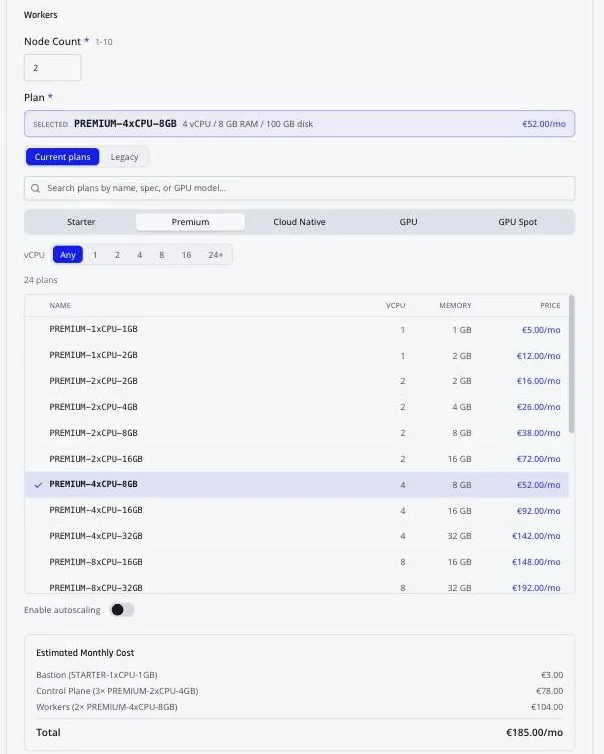Click the €5.00/mo price cell
This screenshot has width=604, height=754.
tap(541, 330)
